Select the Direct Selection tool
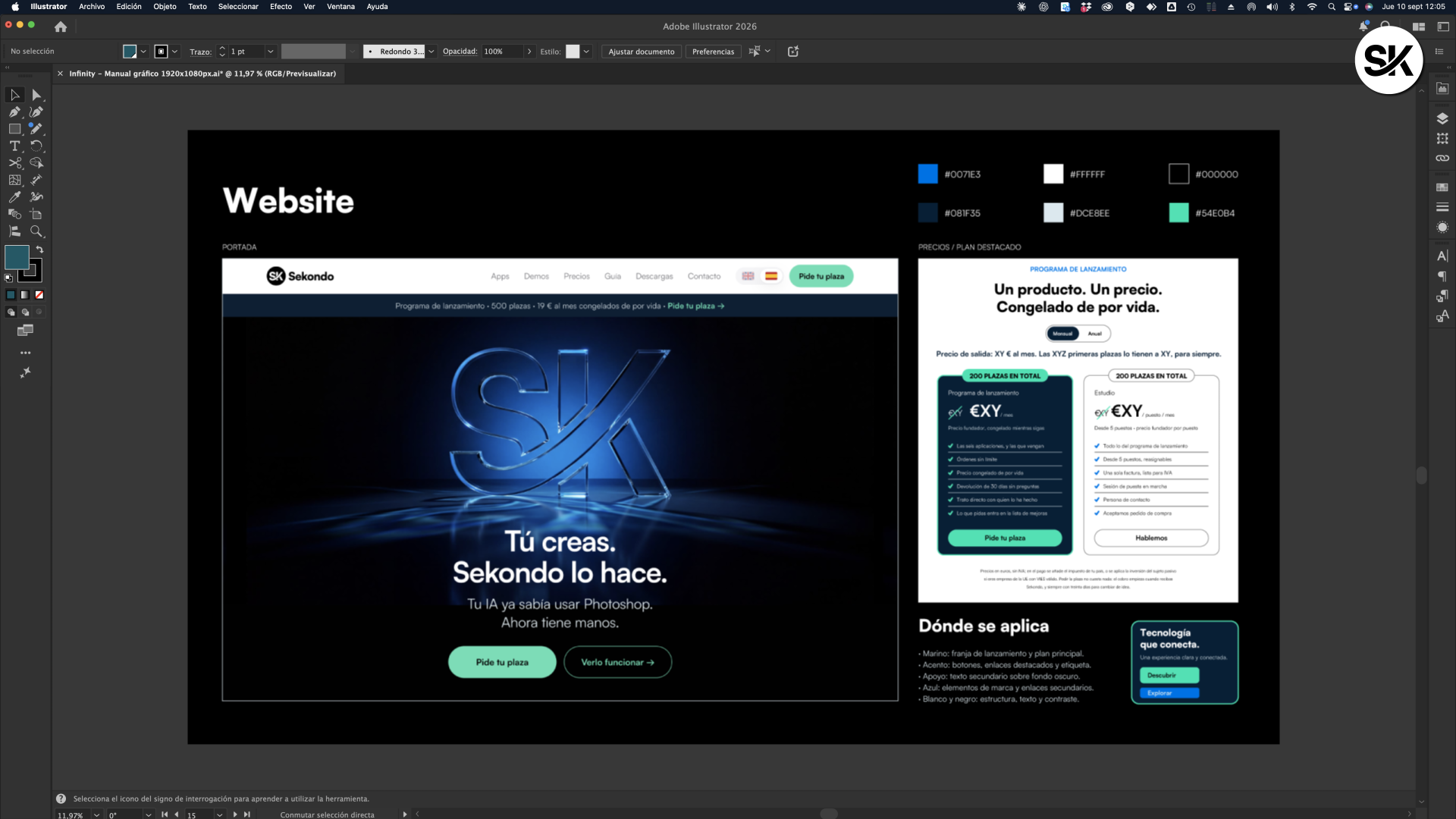 [x=36, y=95]
